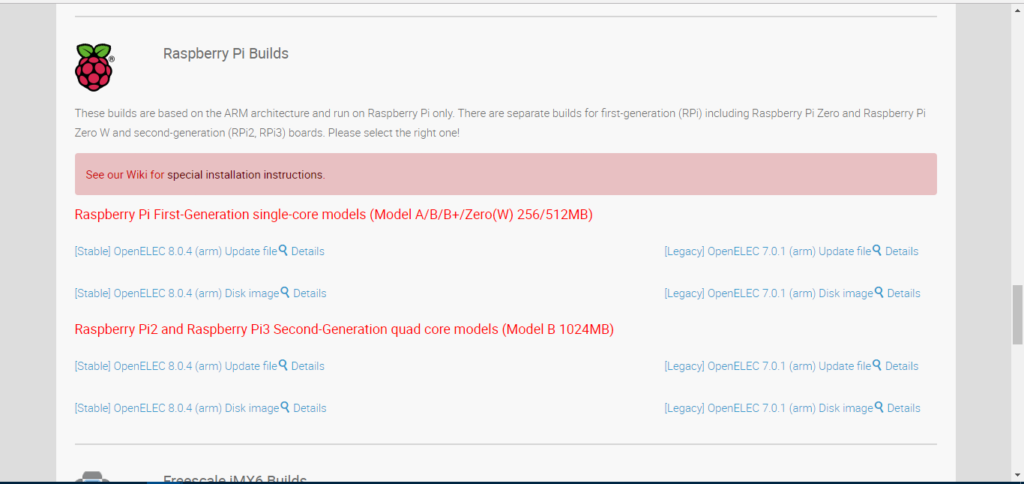Open Details text for Pi2/Pi3 Stable Update file

point(308,367)
